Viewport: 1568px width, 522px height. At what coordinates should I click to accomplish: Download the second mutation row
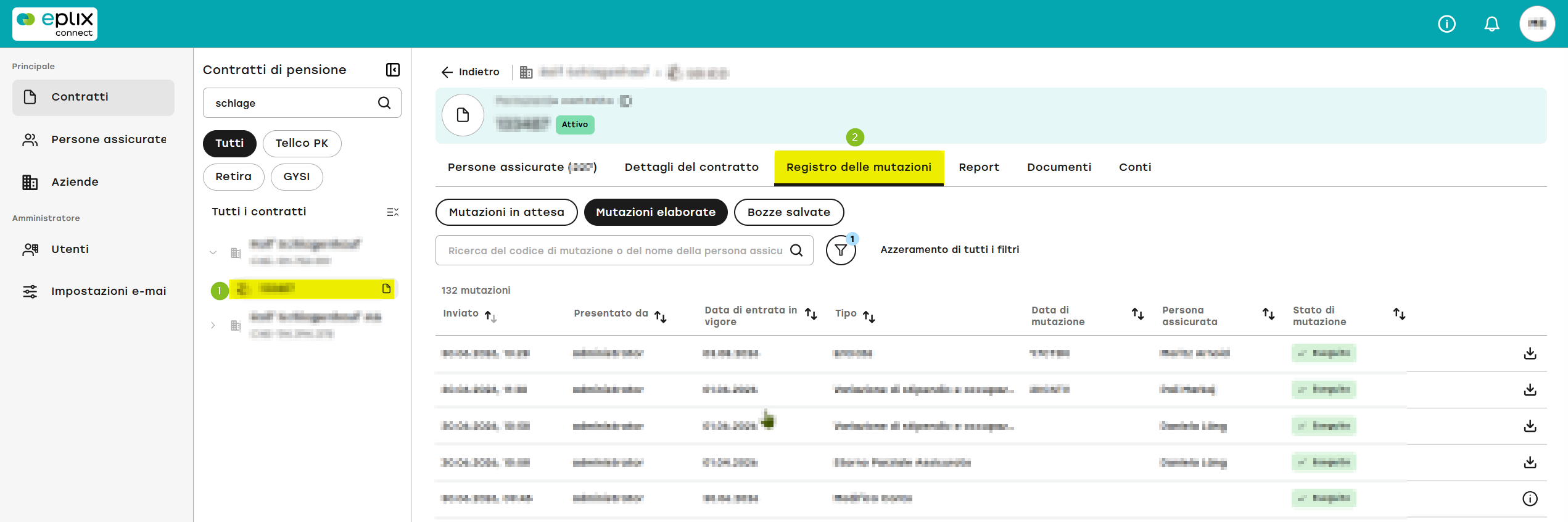1530,390
